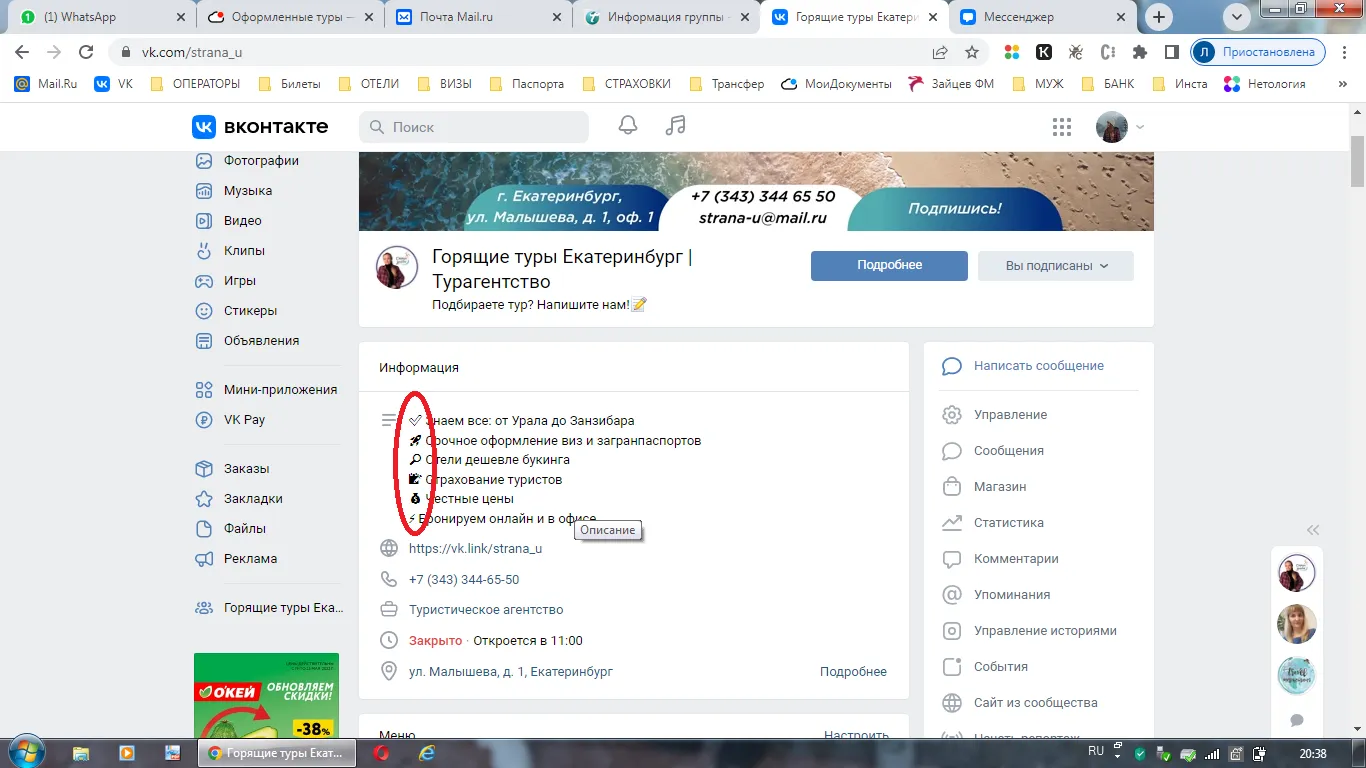Click Туристическое агентство category link
1366x768 pixels.
tap(486, 610)
